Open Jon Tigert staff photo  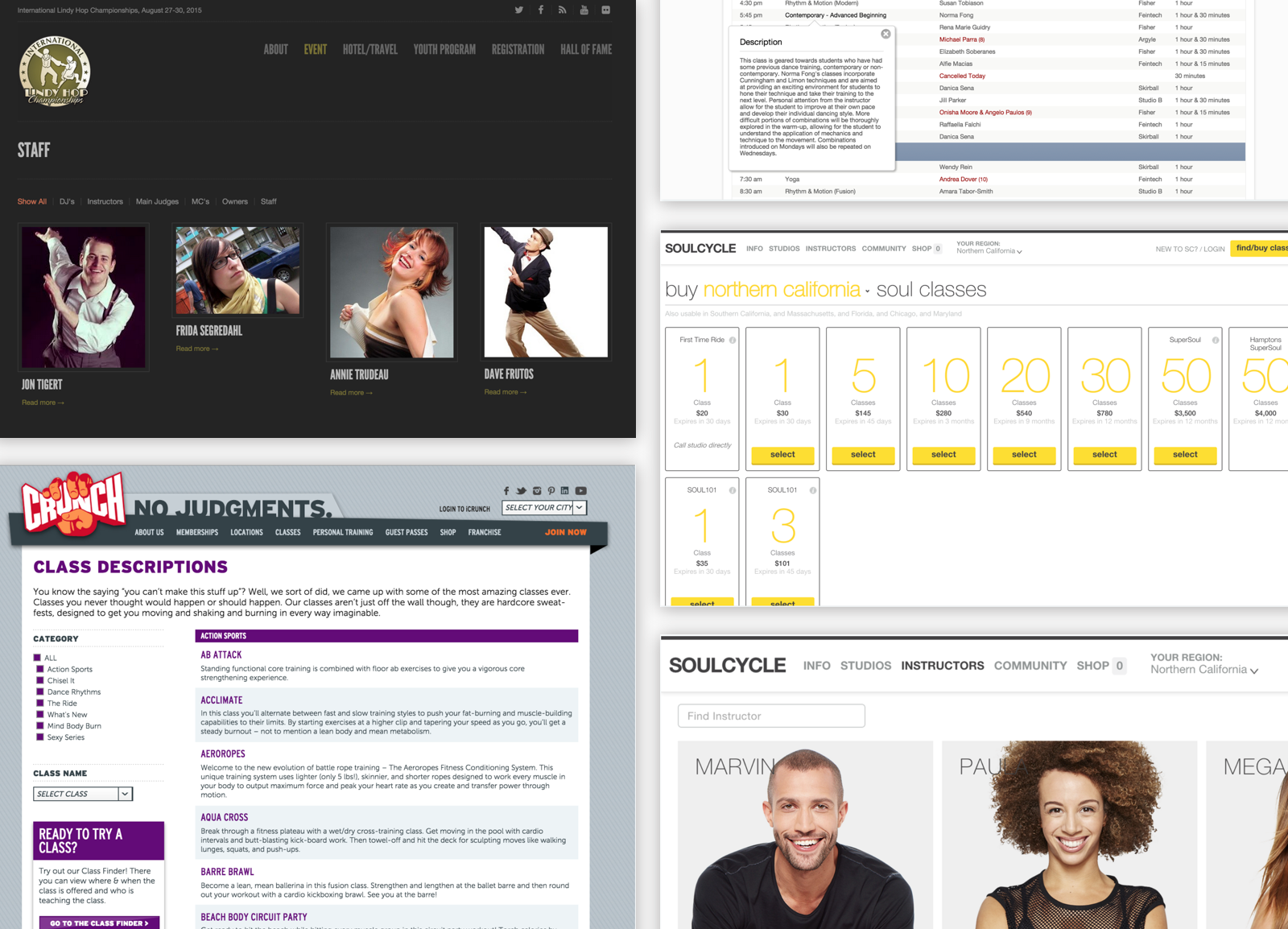tap(84, 297)
